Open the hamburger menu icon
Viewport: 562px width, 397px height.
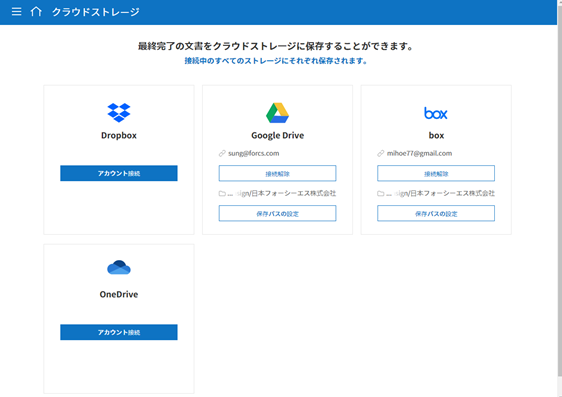(16, 12)
